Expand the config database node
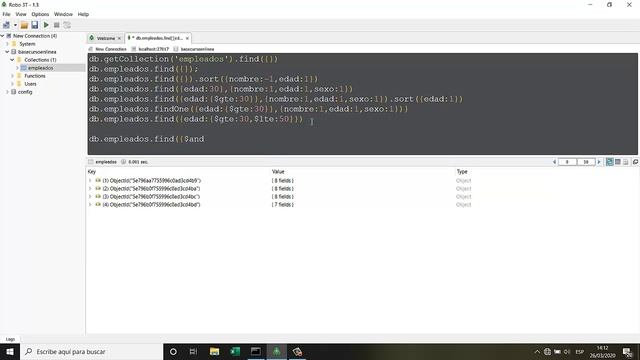Screen dimensions: 640x360 pos(7,92)
